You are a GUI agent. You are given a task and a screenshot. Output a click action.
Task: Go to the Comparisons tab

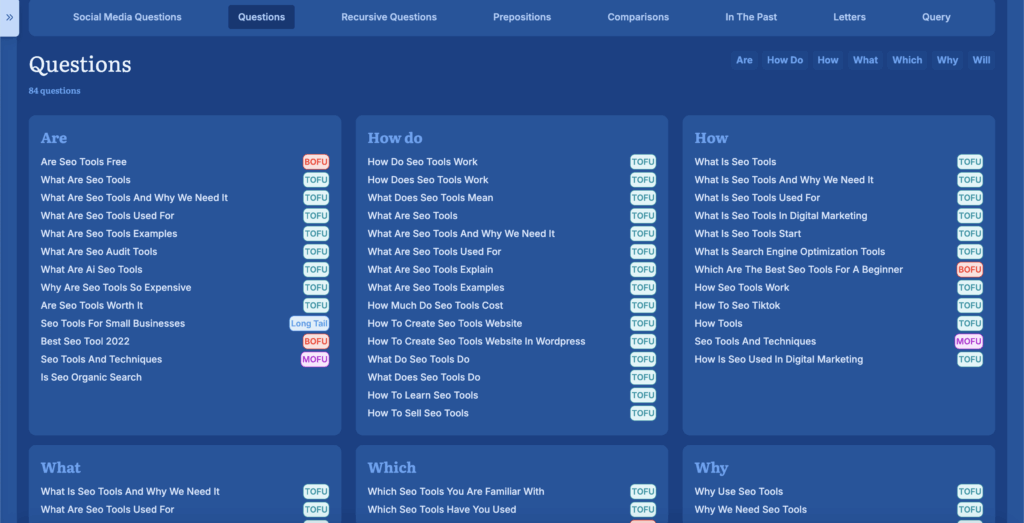[638, 17]
